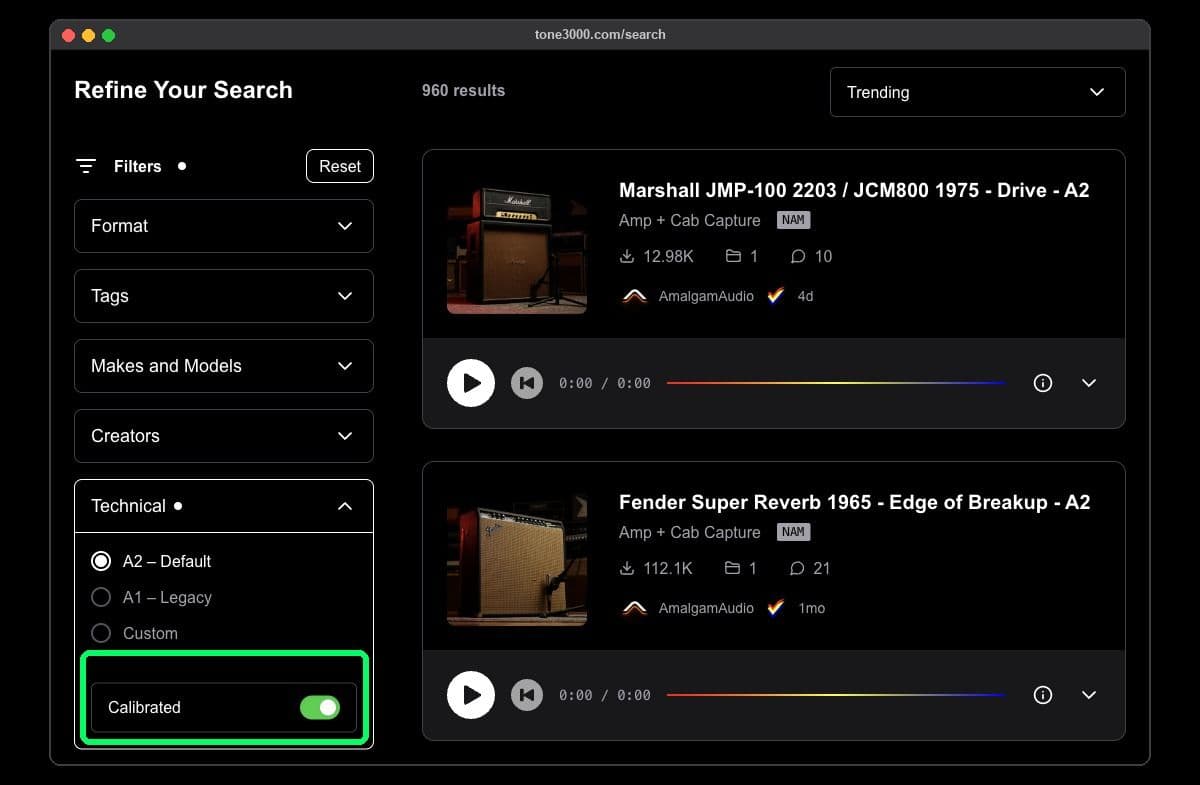Open info for the Marshall JMP-100 player
Image resolution: width=1200 pixels, height=785 pixels.
tap(1043, 383)
